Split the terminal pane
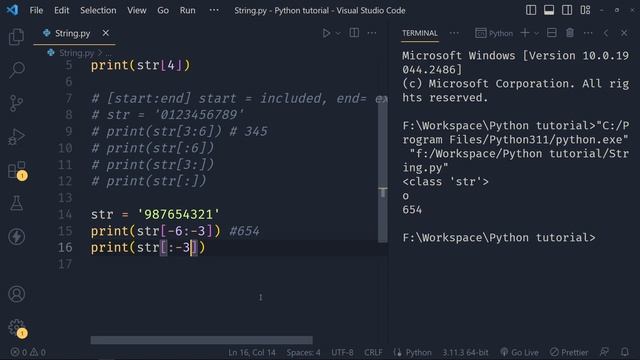Screen dimensions: 640x360 [552, 33]
